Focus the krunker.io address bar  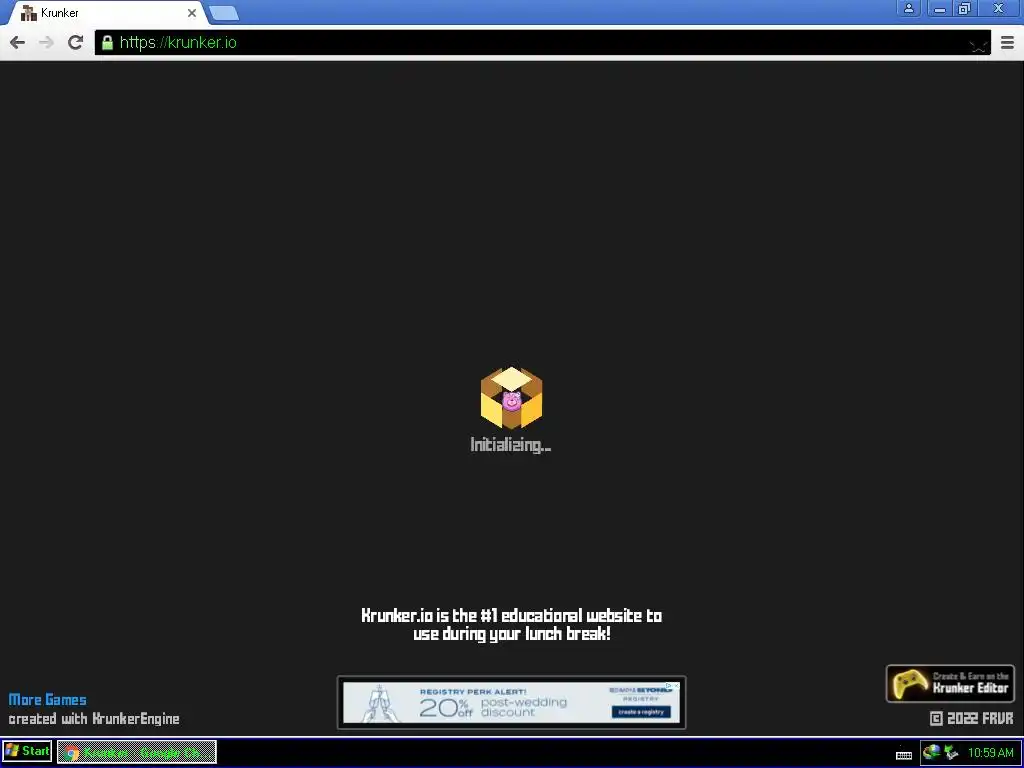pyautogui.click(x=542, y=42)
